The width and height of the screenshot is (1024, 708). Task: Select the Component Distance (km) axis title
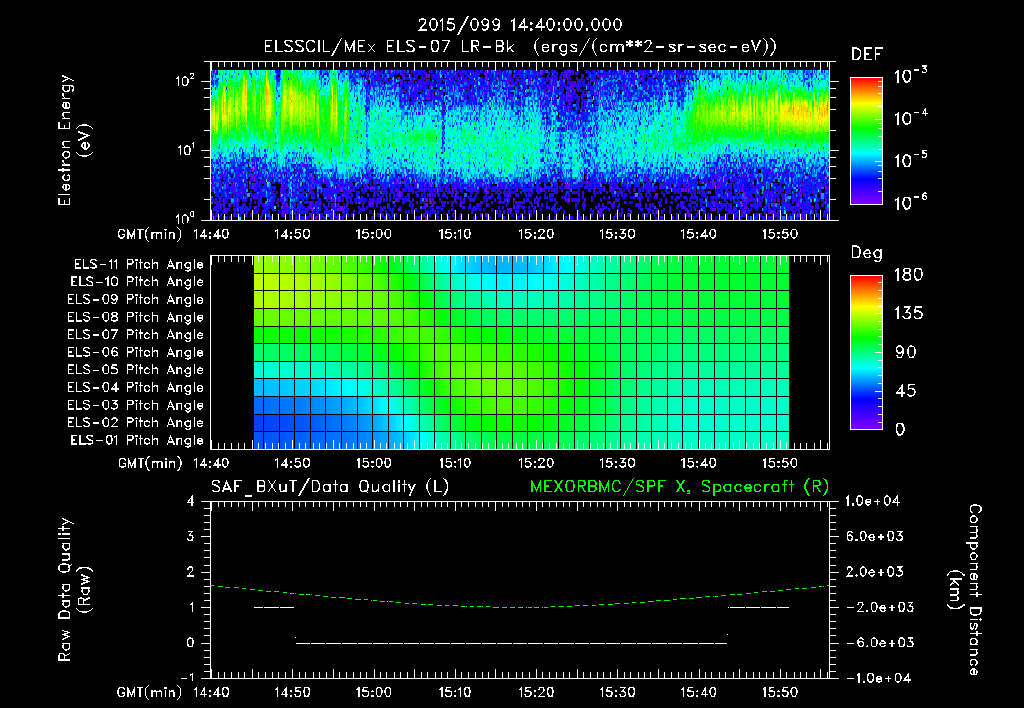click(965, 590)
